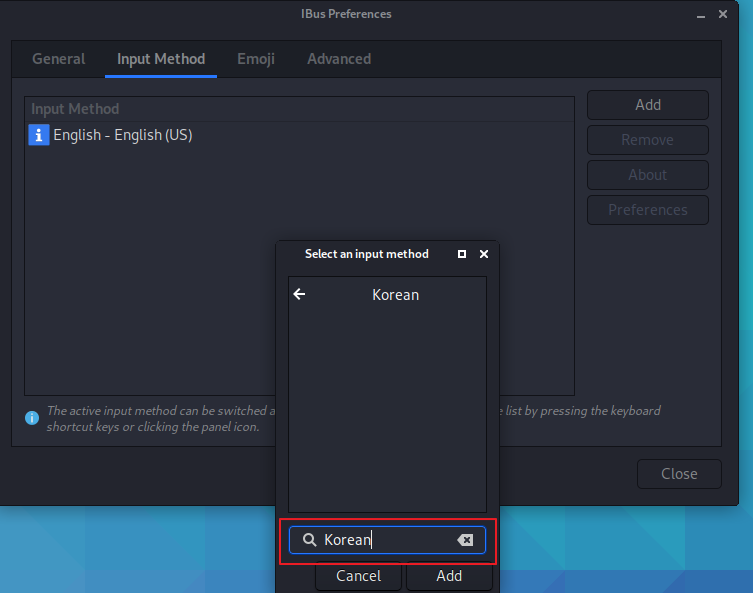Clear the Korean search text
753x593 pixels.
(x=465, y=540)
